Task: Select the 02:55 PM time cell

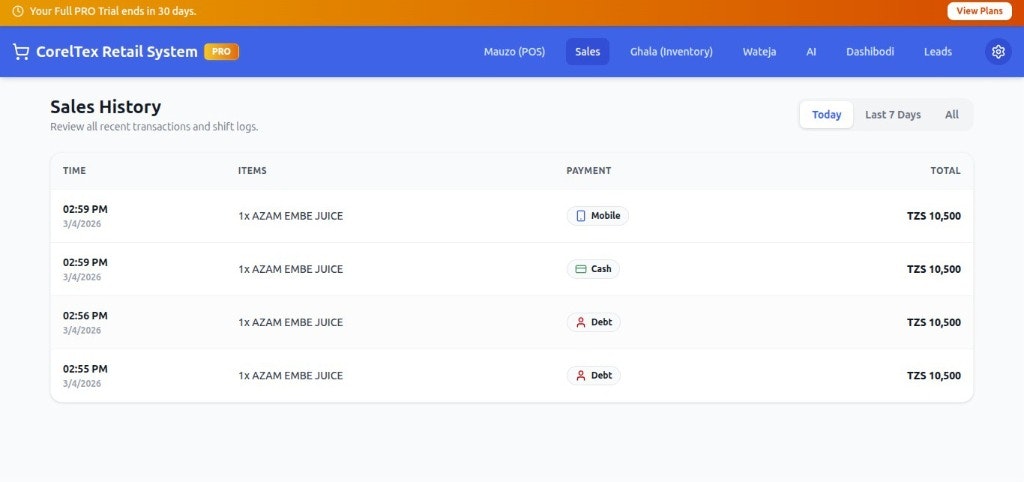Action: (85, 369)
